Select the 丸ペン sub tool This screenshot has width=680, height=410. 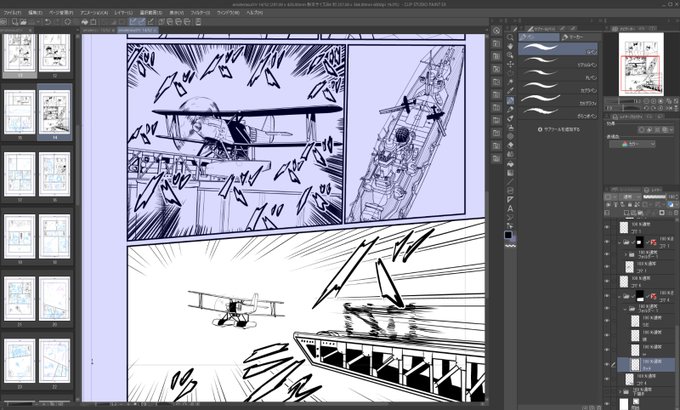click(558, 74)
